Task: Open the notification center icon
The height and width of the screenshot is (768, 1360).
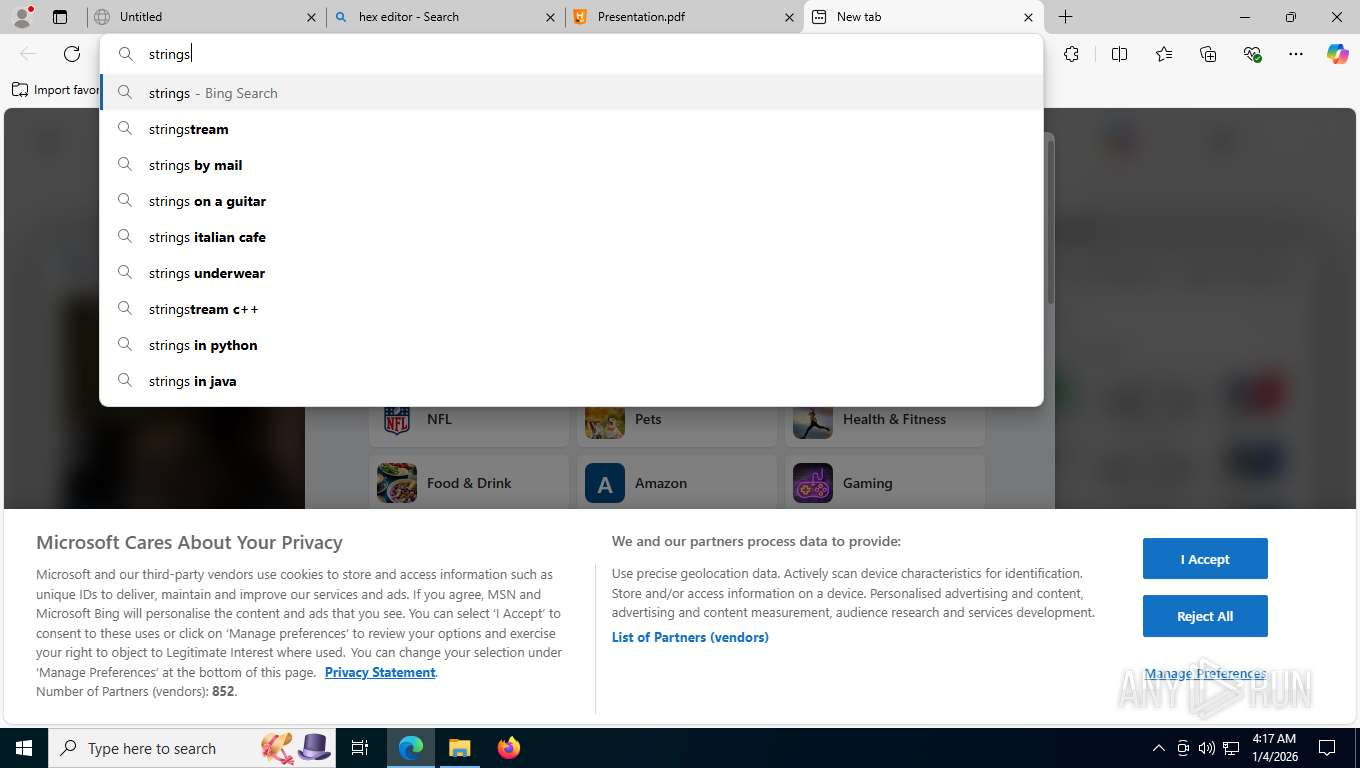Action: click(x=1327, y=748)
